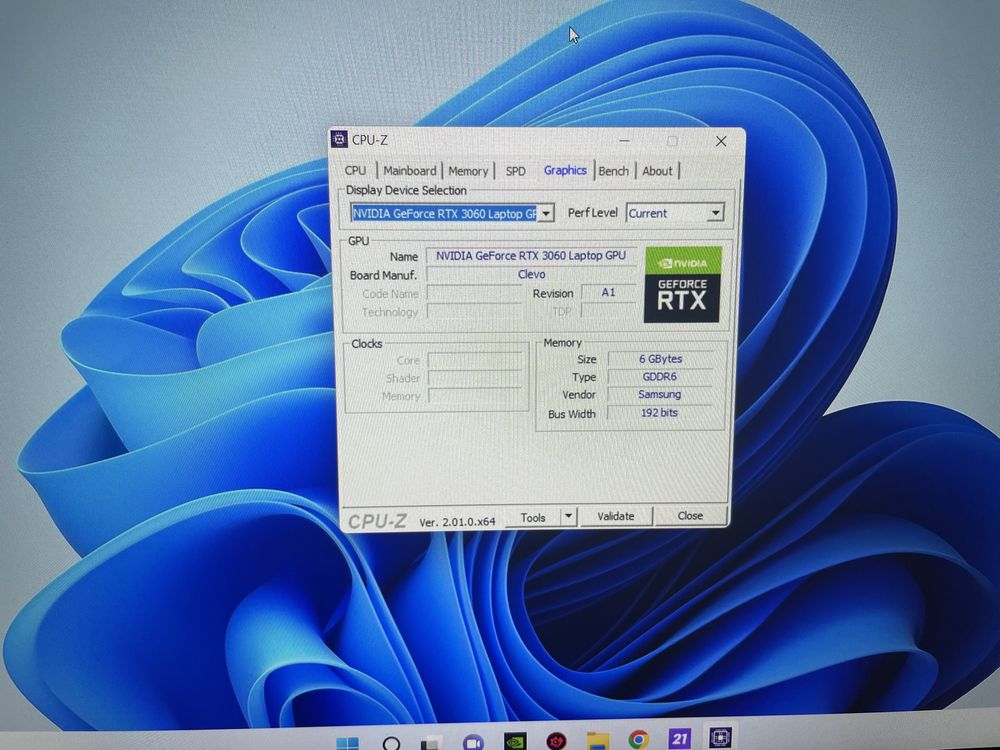Open the About tab
The image size is (1000, 750).
657,171
